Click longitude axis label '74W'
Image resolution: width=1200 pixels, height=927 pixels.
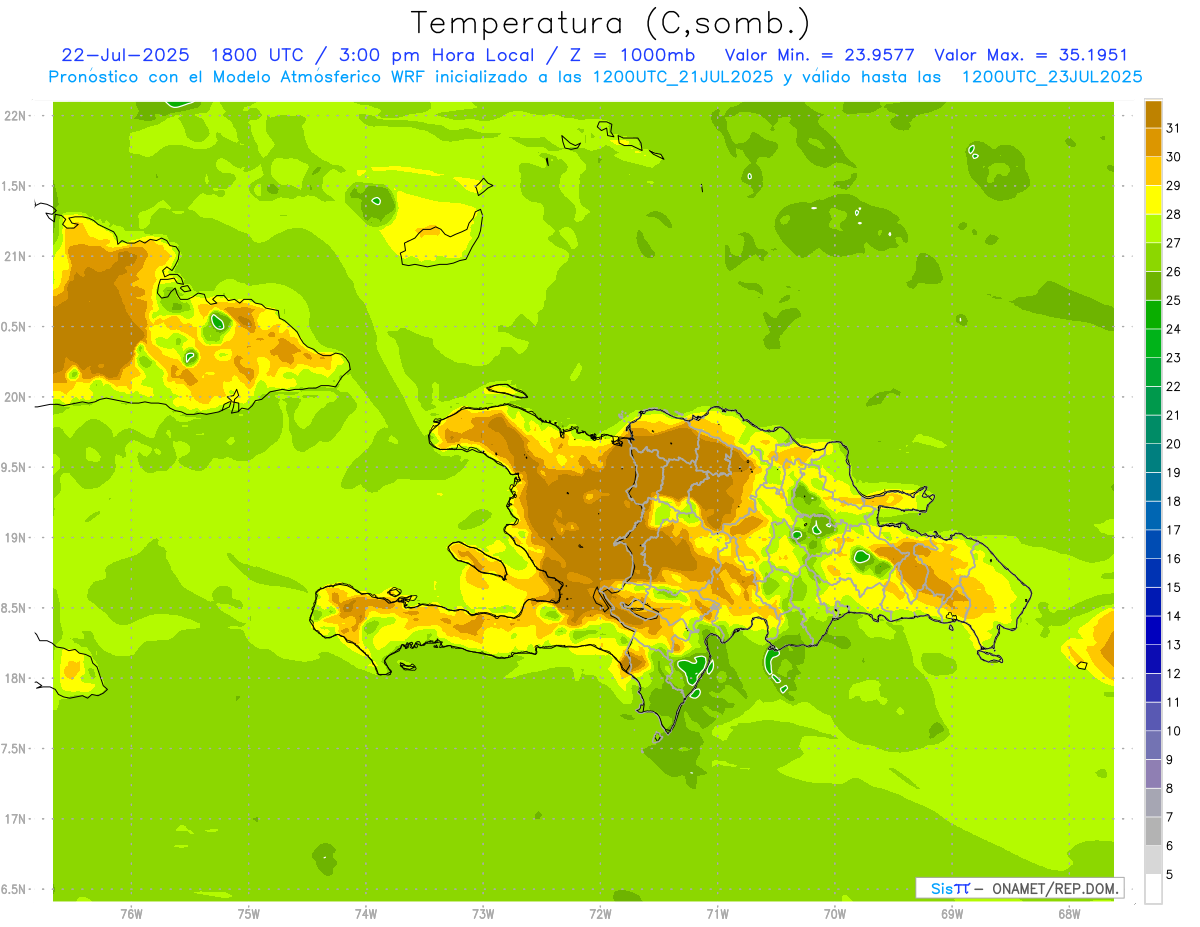(365, 914)
